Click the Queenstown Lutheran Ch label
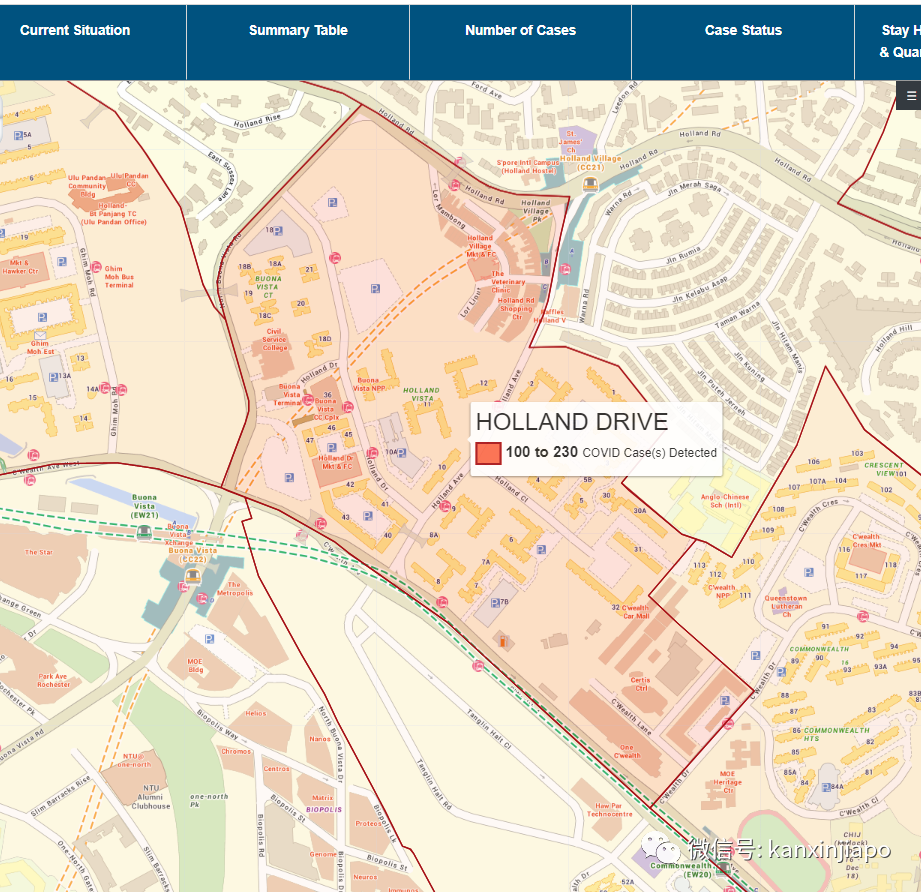Viewport: 921px width, 892px height. click(786, 606)
